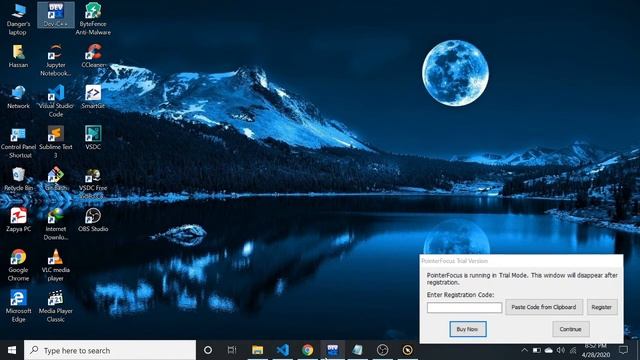Open OBS Studio taskbar icon
640x360 pixels.
point(382,350)
